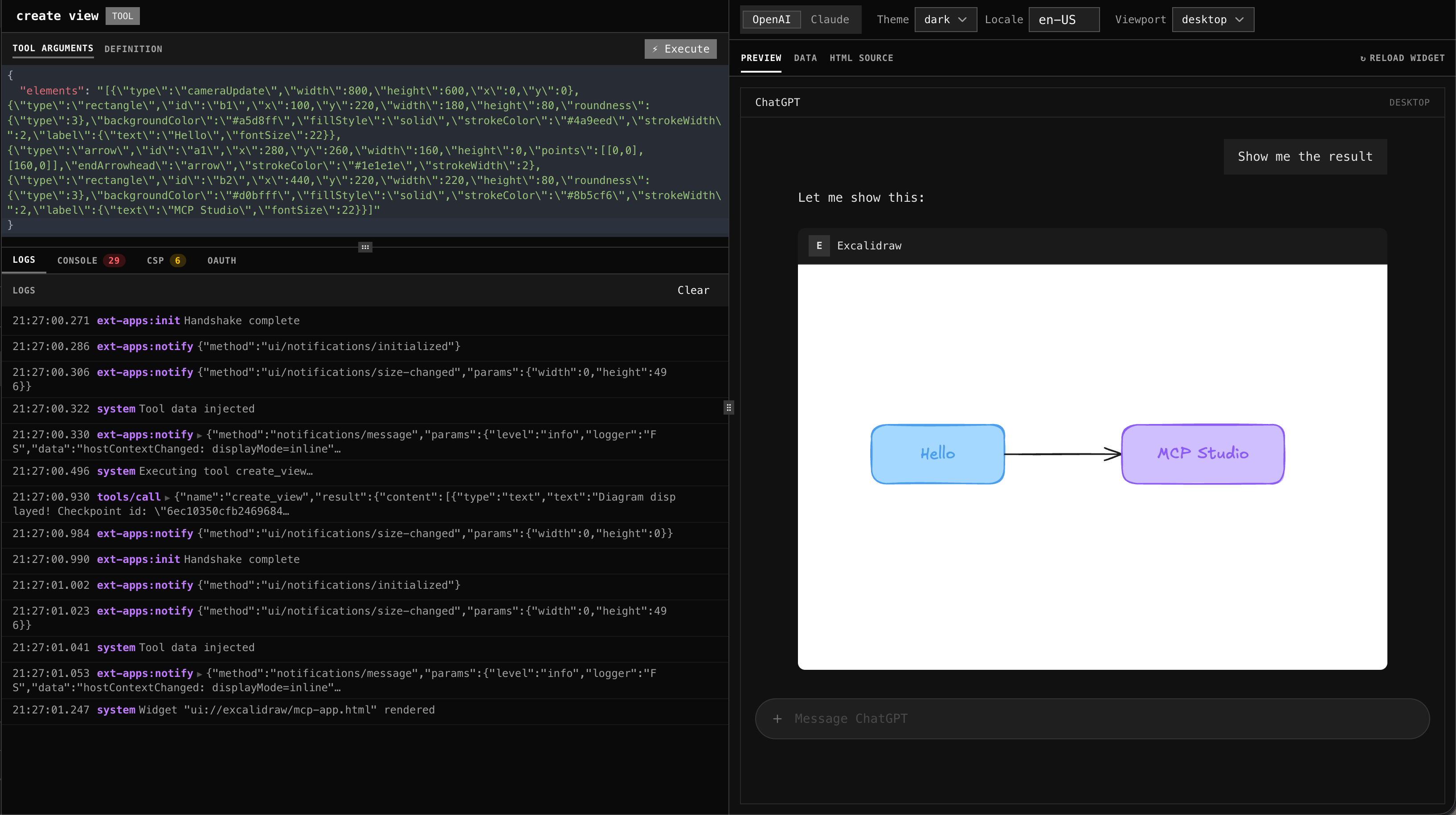Viewport: 1456px width, 815px height.
Task: Expand the tools/call create_view log entry
Action: pyautogui.click(x=167, y=497)
